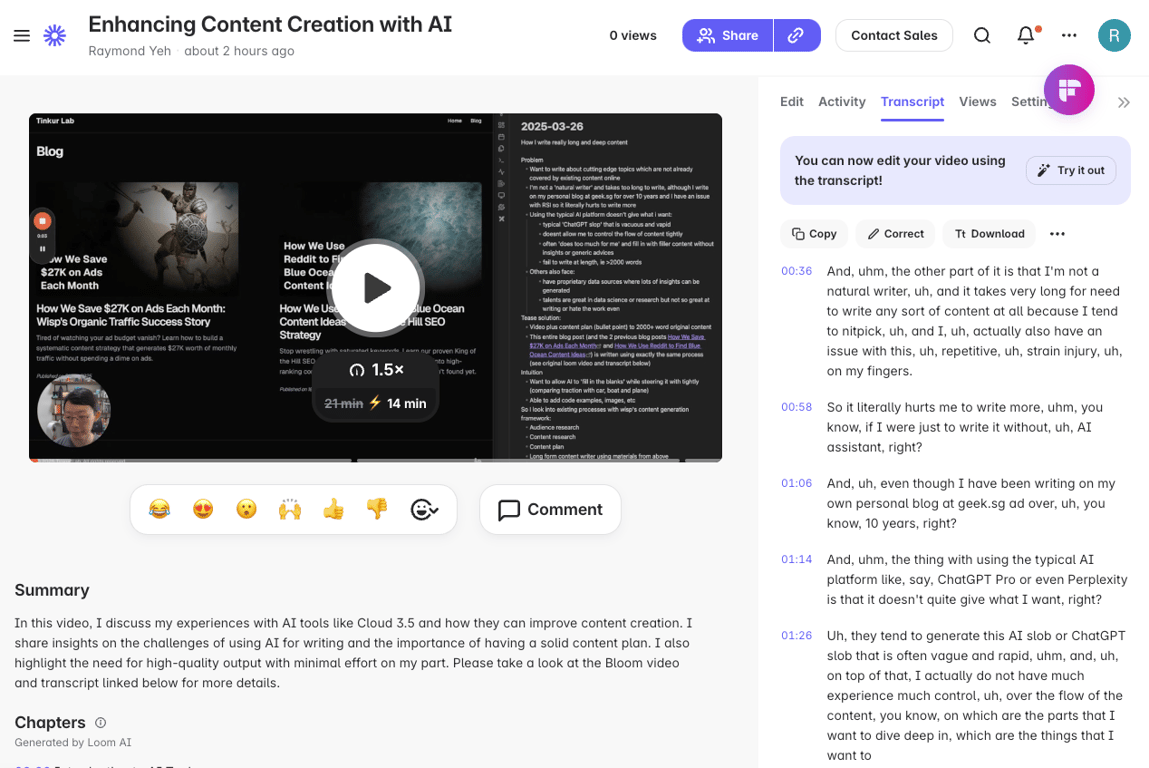Image resolution: width=1149 pixels, height=768 pixels.
Task: Click the Share button
Action: pos(728,35)
